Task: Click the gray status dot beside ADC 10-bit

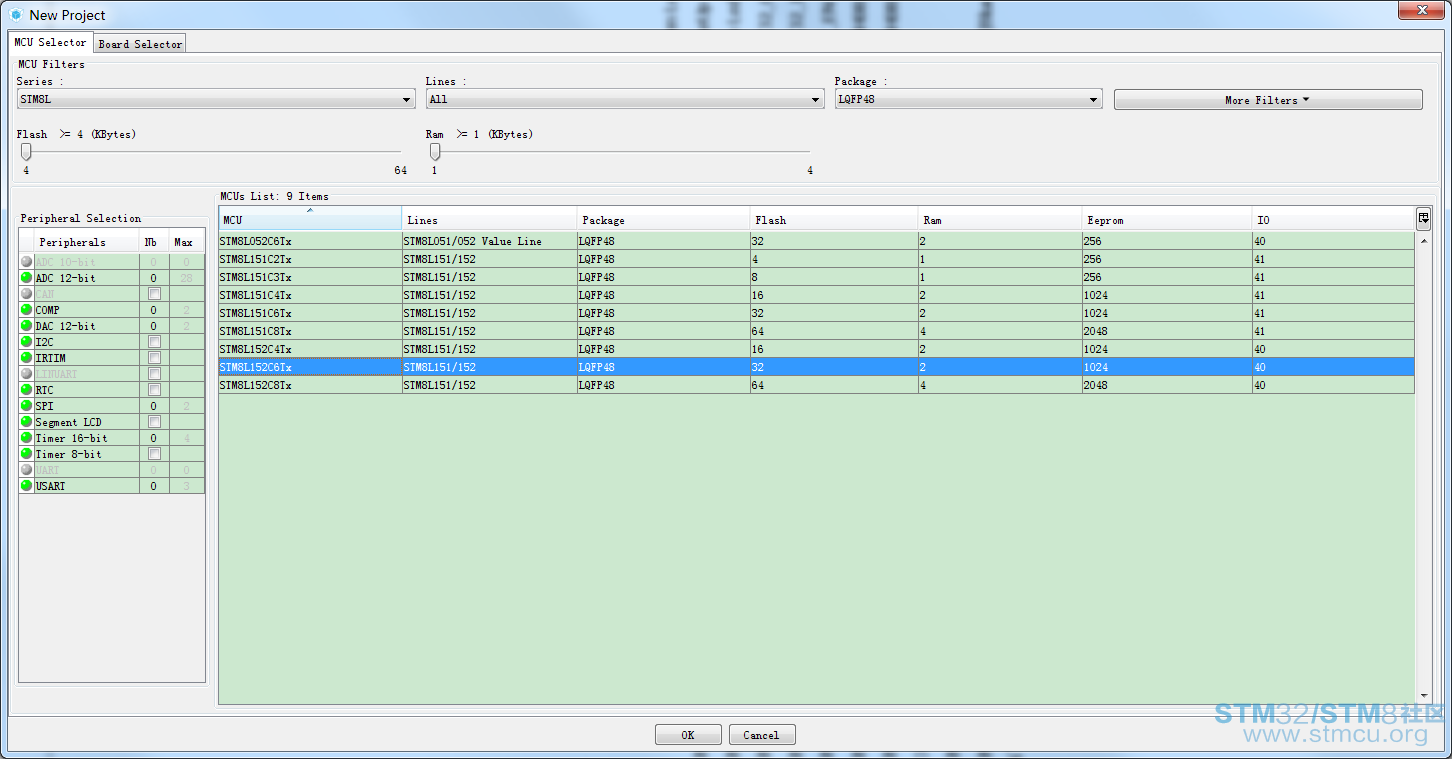Action: click(27, 262)
